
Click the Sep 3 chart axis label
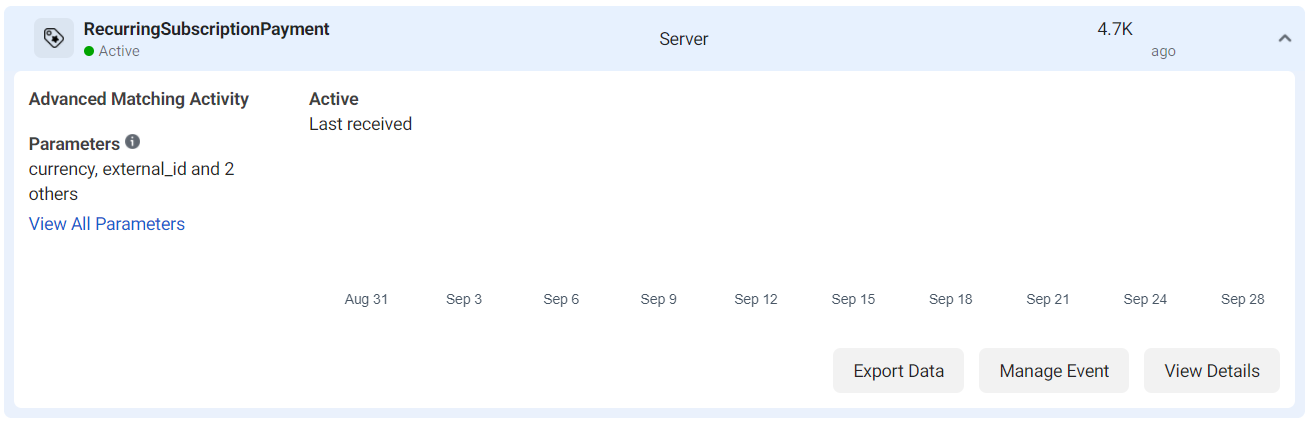coord(464,299)
